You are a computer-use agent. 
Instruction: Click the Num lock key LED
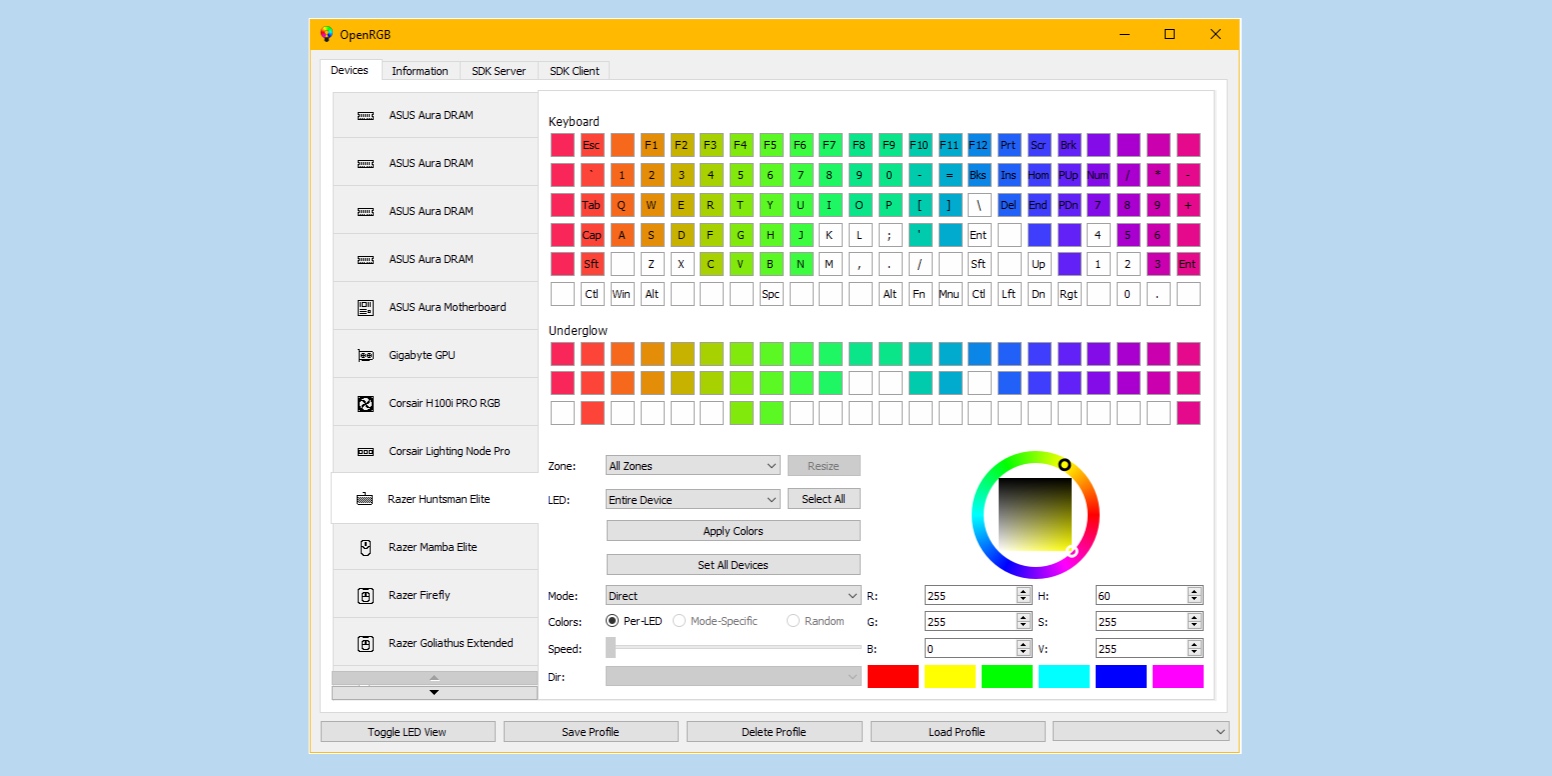pyautogui.click(x=1098, y=175)
